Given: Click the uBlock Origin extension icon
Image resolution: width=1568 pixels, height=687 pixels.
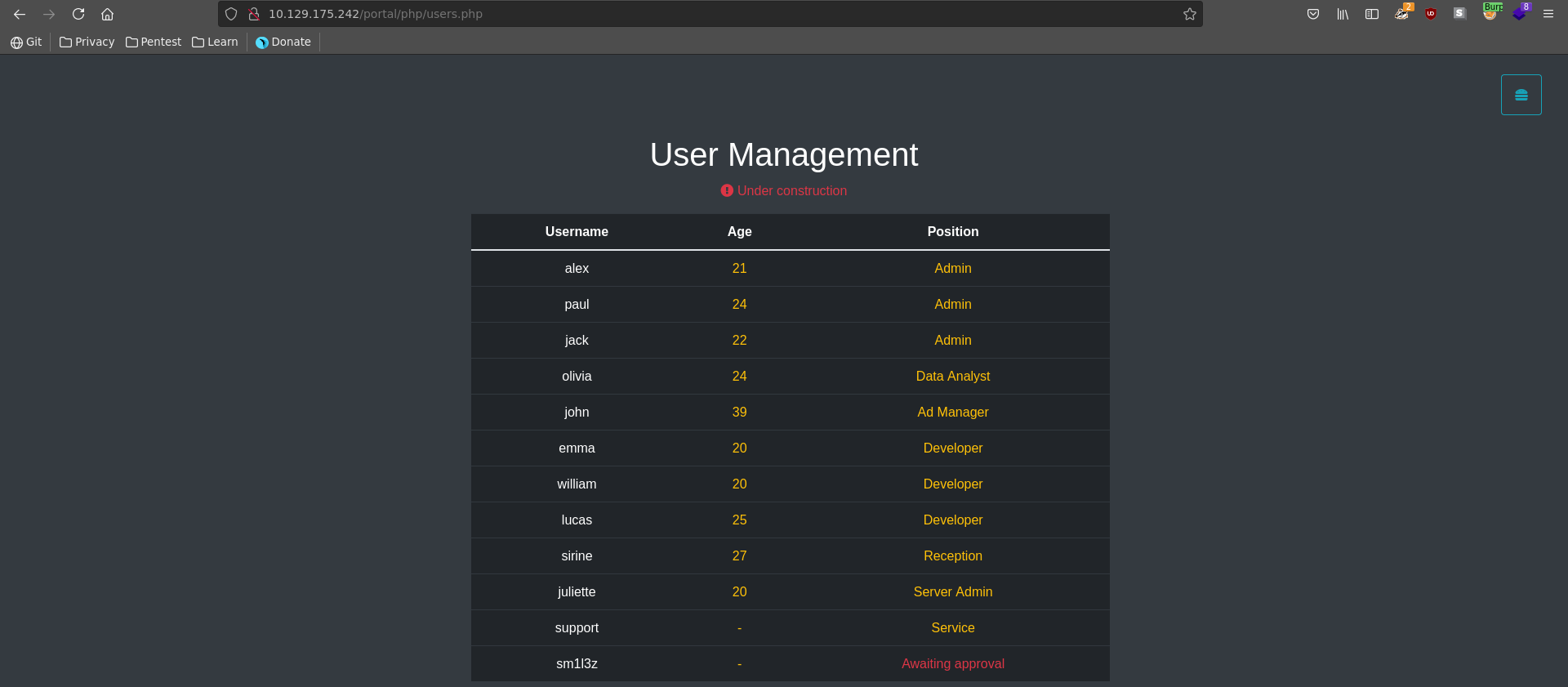Looking at the screenshot, I should [1431, 14].
